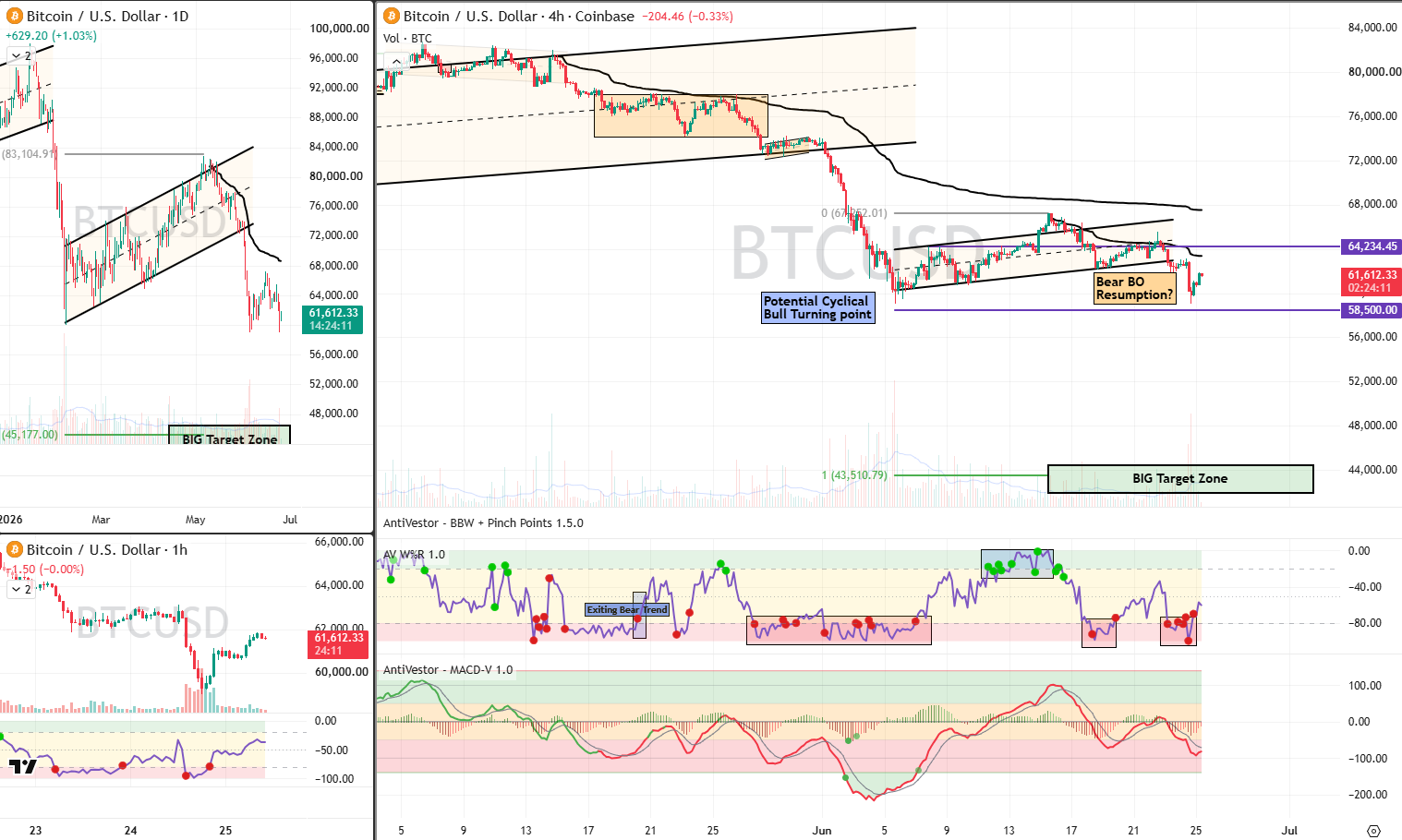This screenshot has height=840, width=1402.
Task: Select the AntiVestor BBW + Pinch Points legend
Action: point(483,522)
